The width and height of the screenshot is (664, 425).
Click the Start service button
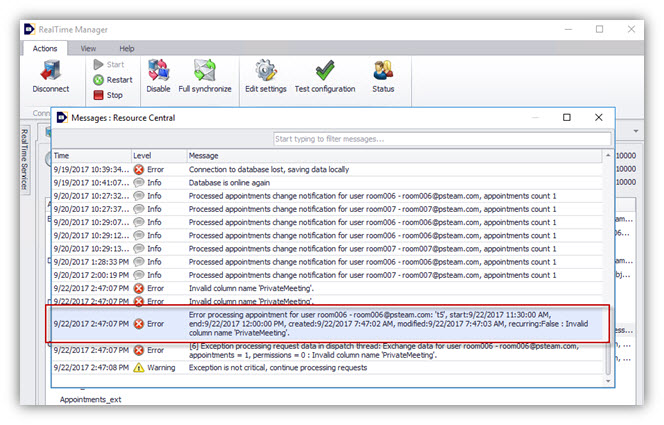pyautogui.click(x=109, y=64)
